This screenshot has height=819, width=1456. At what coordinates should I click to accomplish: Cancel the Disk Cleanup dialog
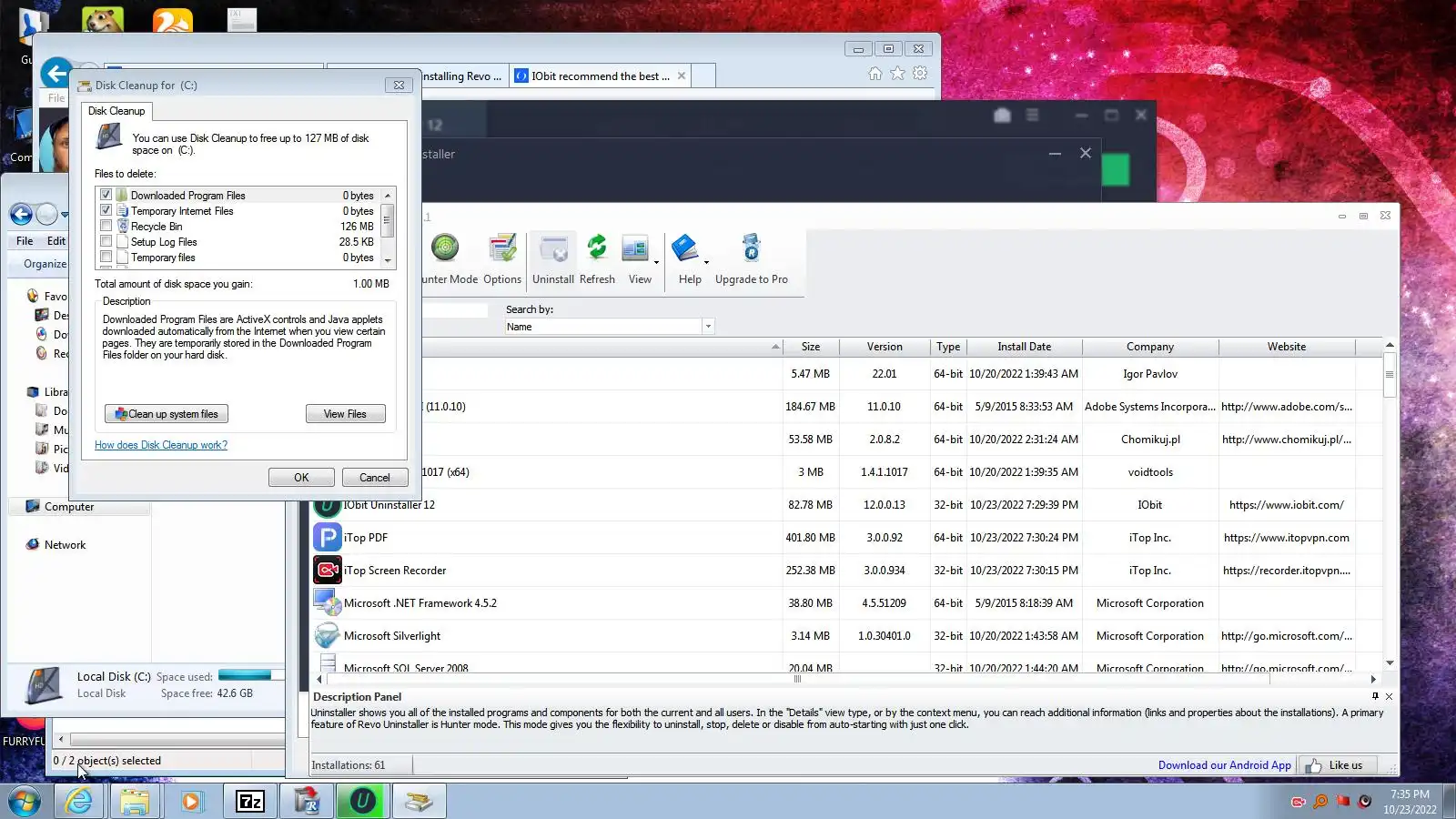375,478
